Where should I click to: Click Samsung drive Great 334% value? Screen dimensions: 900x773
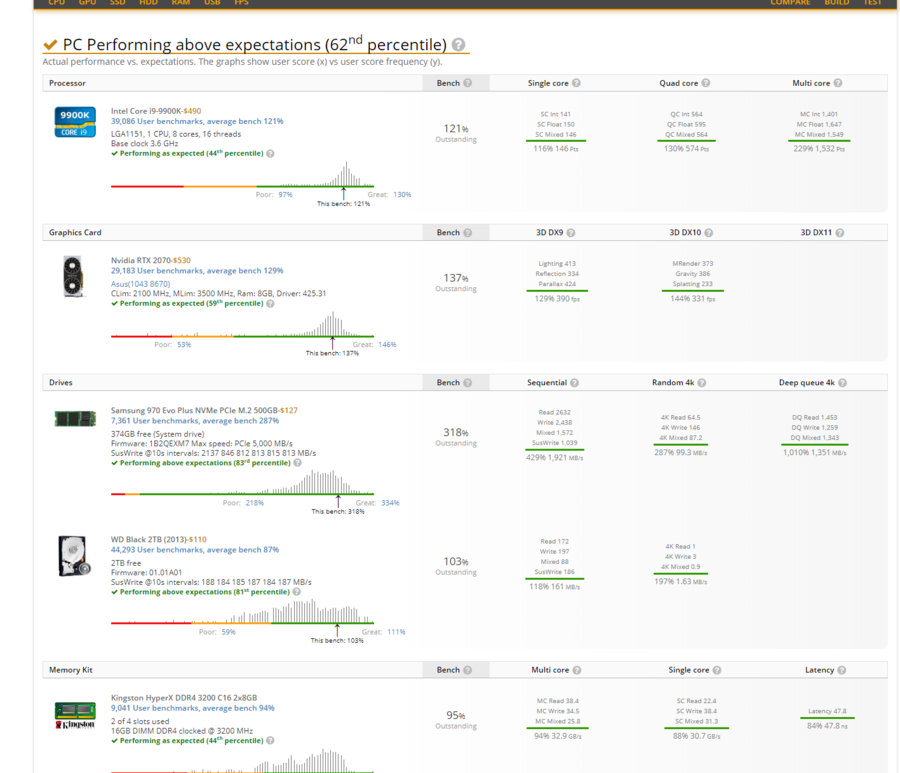(390, 503)
